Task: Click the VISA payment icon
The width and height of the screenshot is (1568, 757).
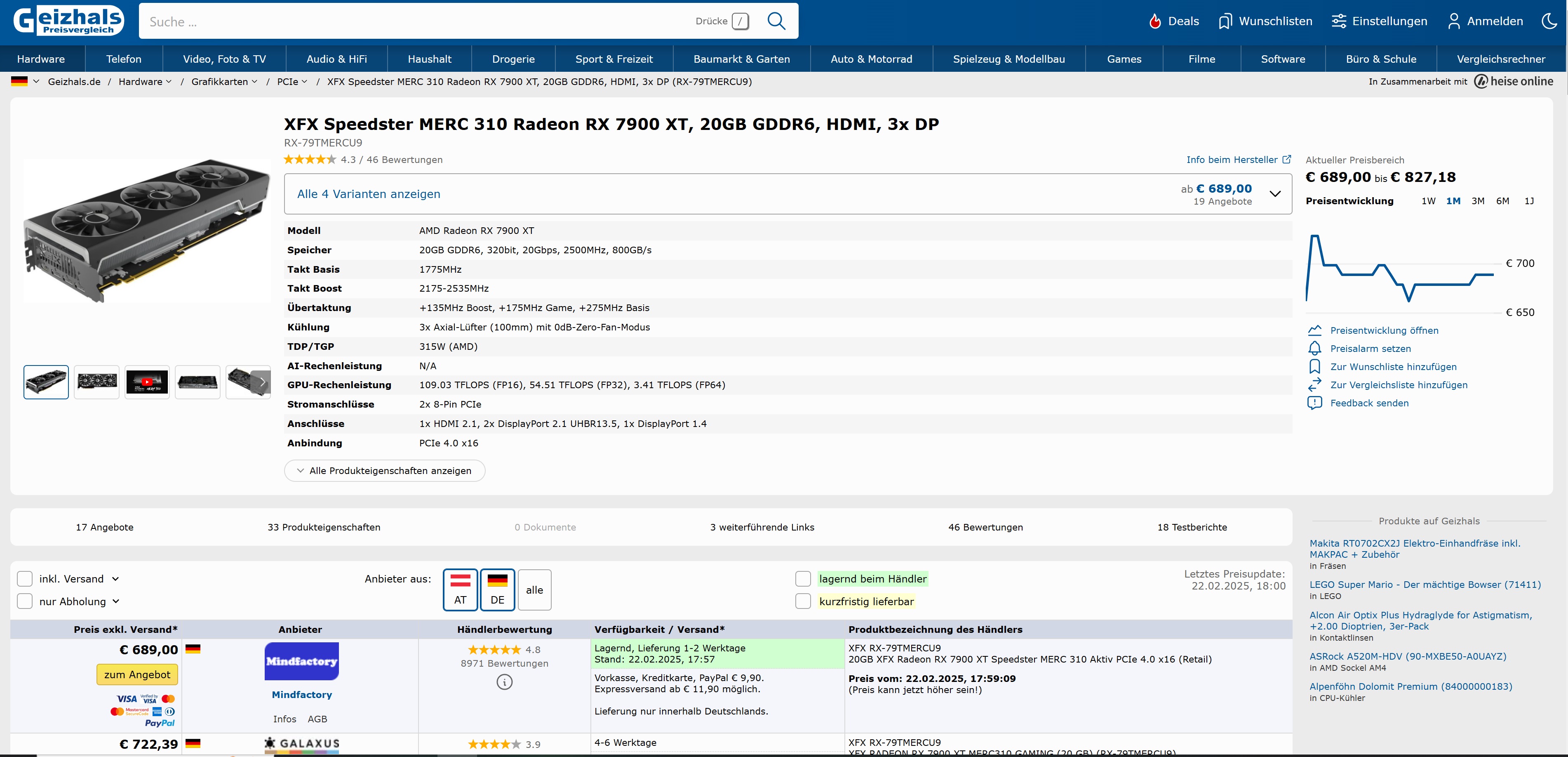Action: click(x=127, y=699)
